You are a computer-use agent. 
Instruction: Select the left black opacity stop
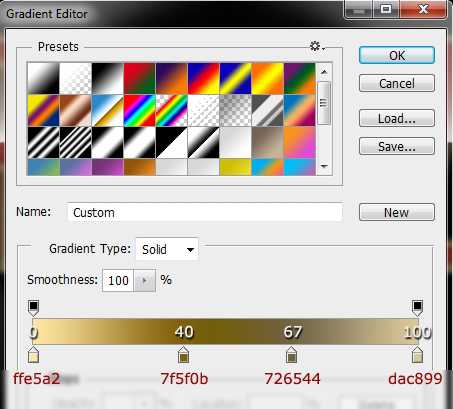point(33,308)
